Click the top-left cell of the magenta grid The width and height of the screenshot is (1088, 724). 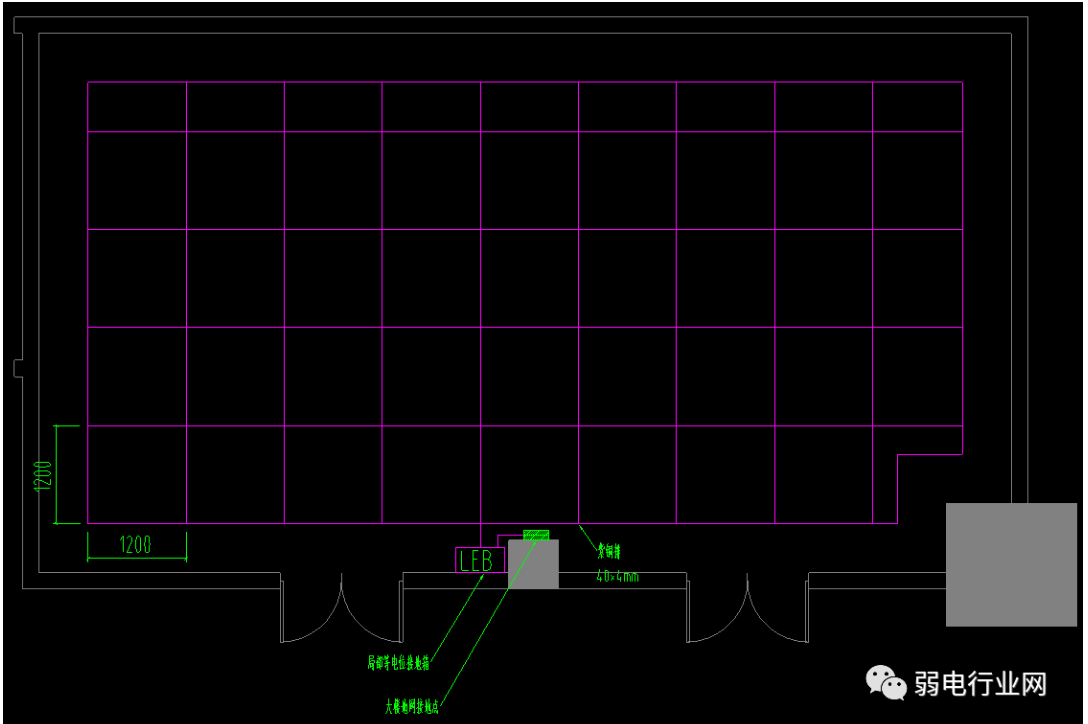[137, 107]
